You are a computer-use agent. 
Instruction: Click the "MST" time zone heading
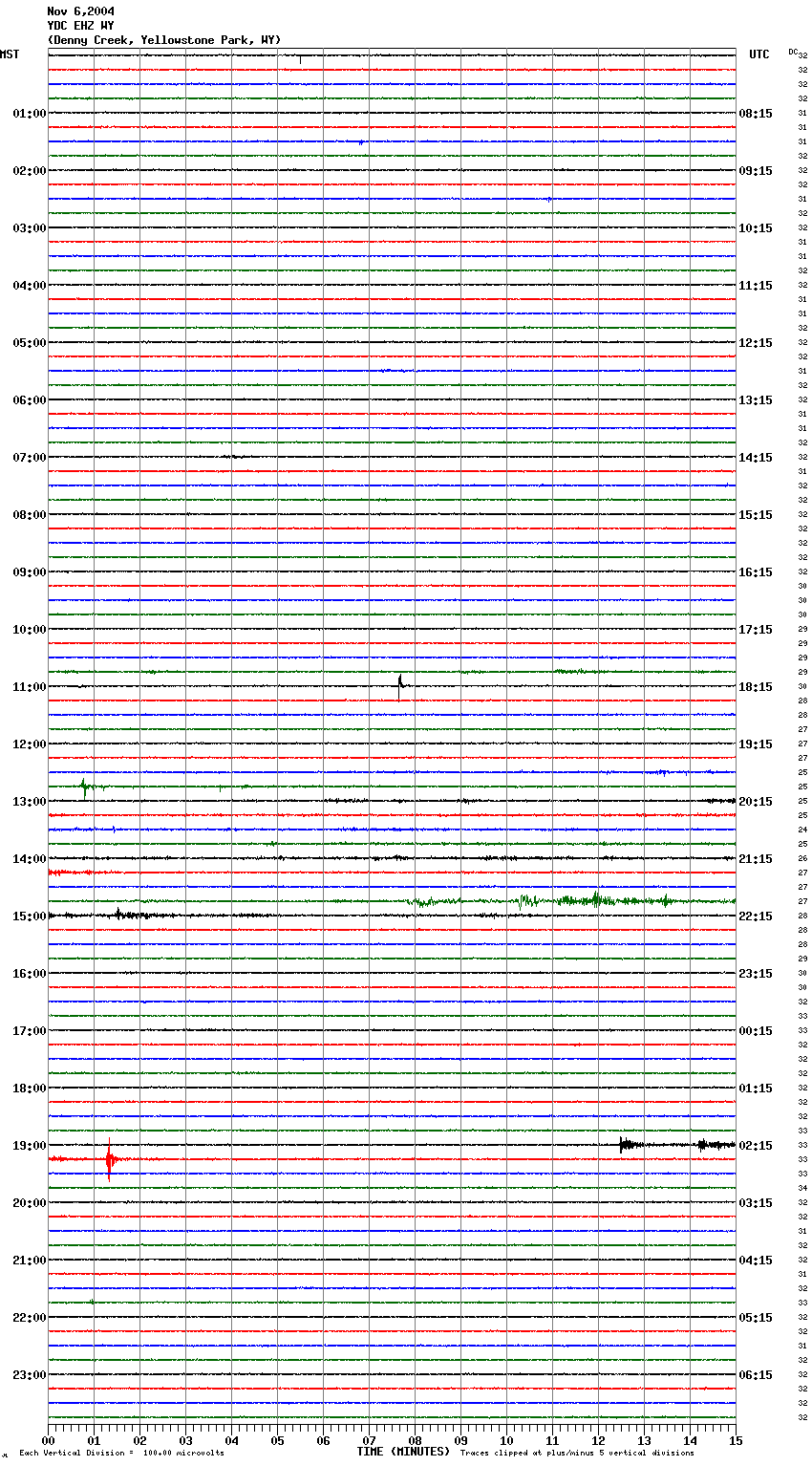[10, 54]
